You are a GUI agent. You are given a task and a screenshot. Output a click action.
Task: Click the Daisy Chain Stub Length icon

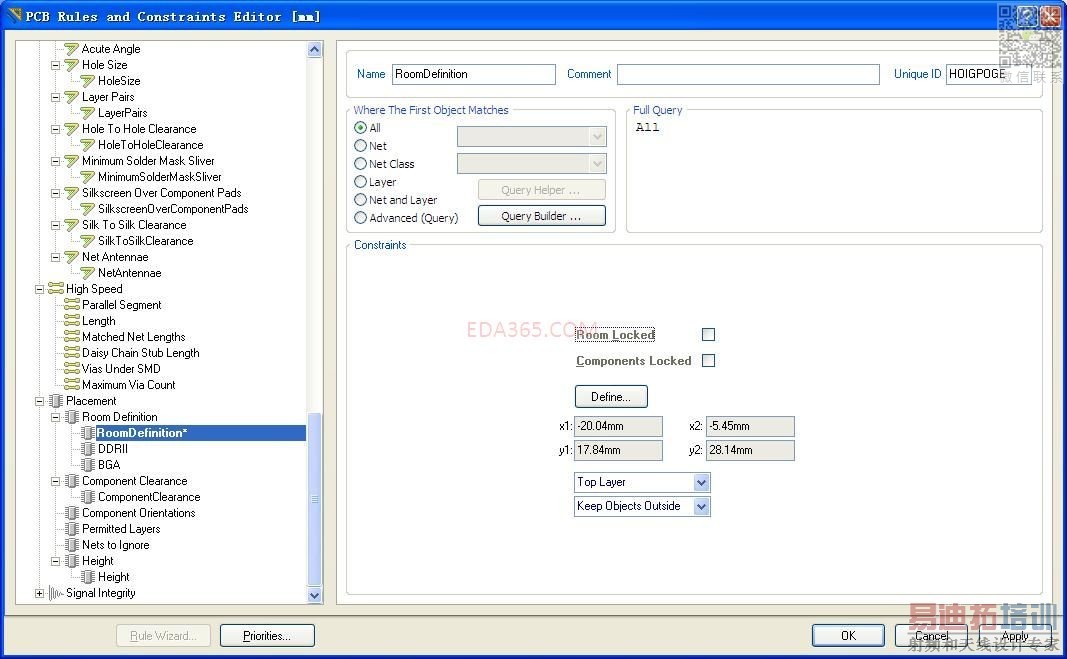(x=71, y=353)
